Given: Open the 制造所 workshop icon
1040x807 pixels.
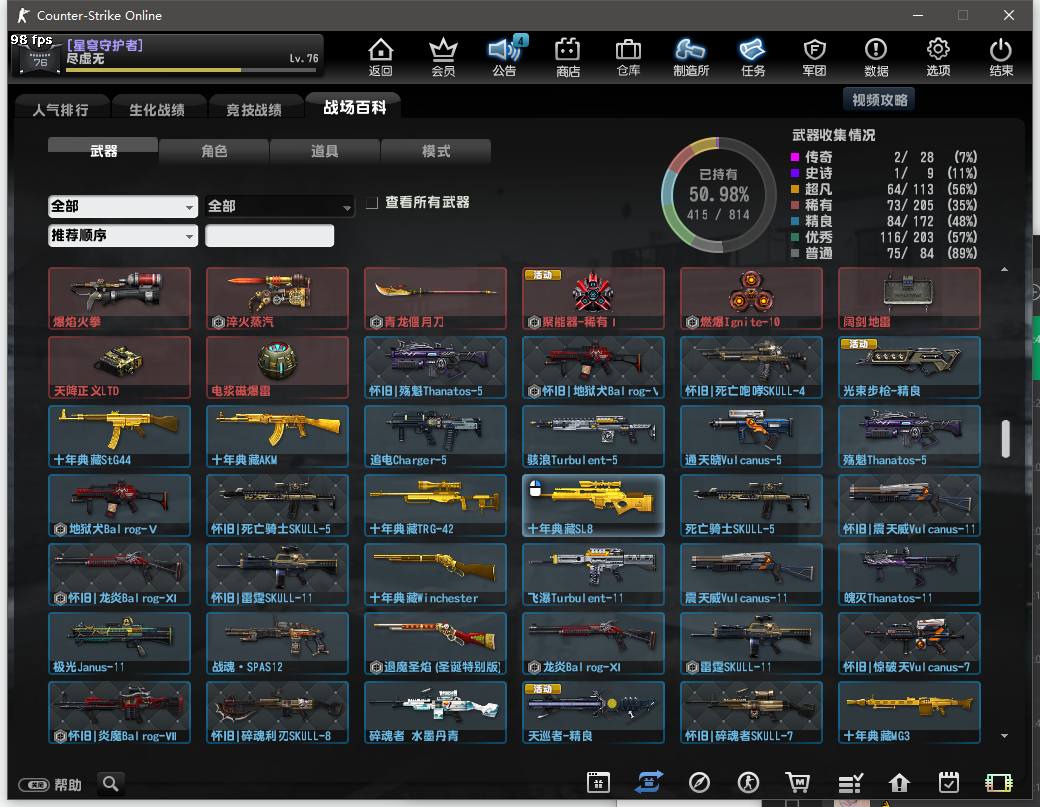Looking at the screenshot, I should point(691,56).
